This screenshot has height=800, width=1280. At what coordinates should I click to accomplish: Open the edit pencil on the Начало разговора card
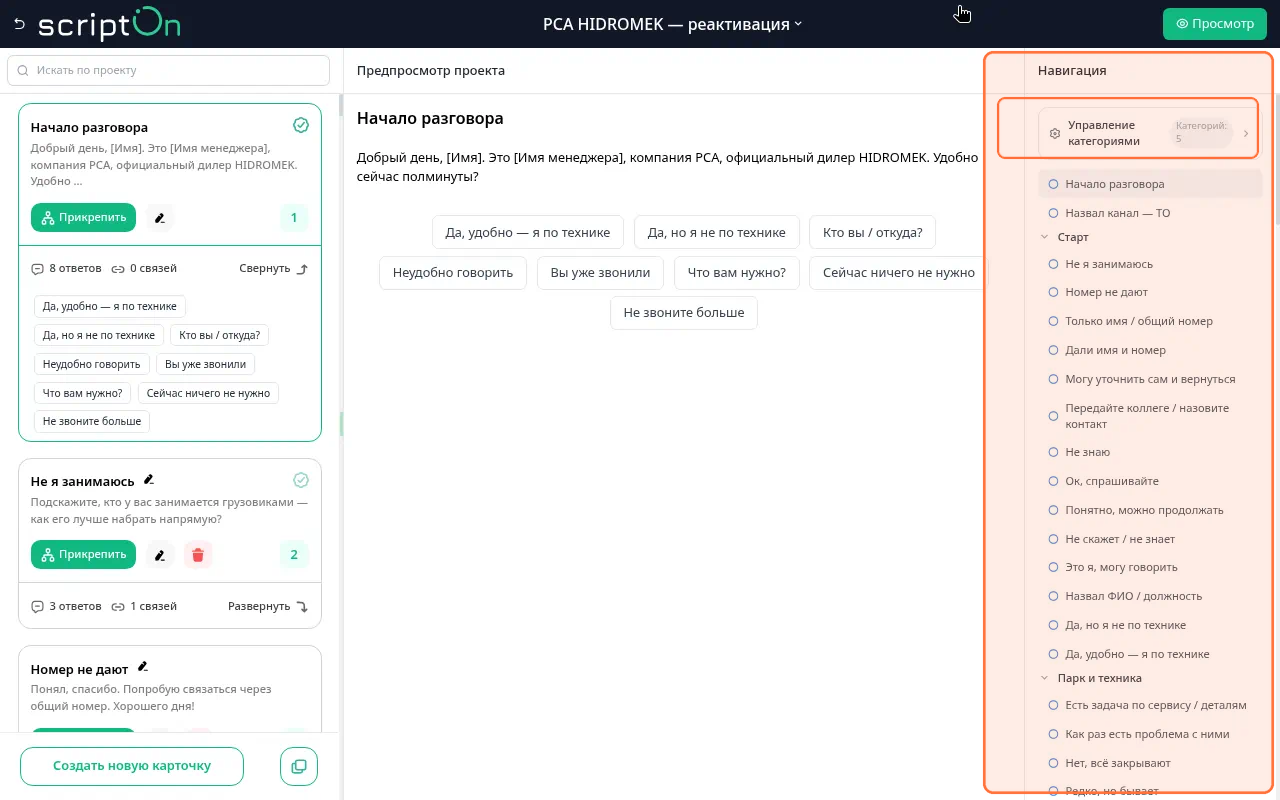160,218
